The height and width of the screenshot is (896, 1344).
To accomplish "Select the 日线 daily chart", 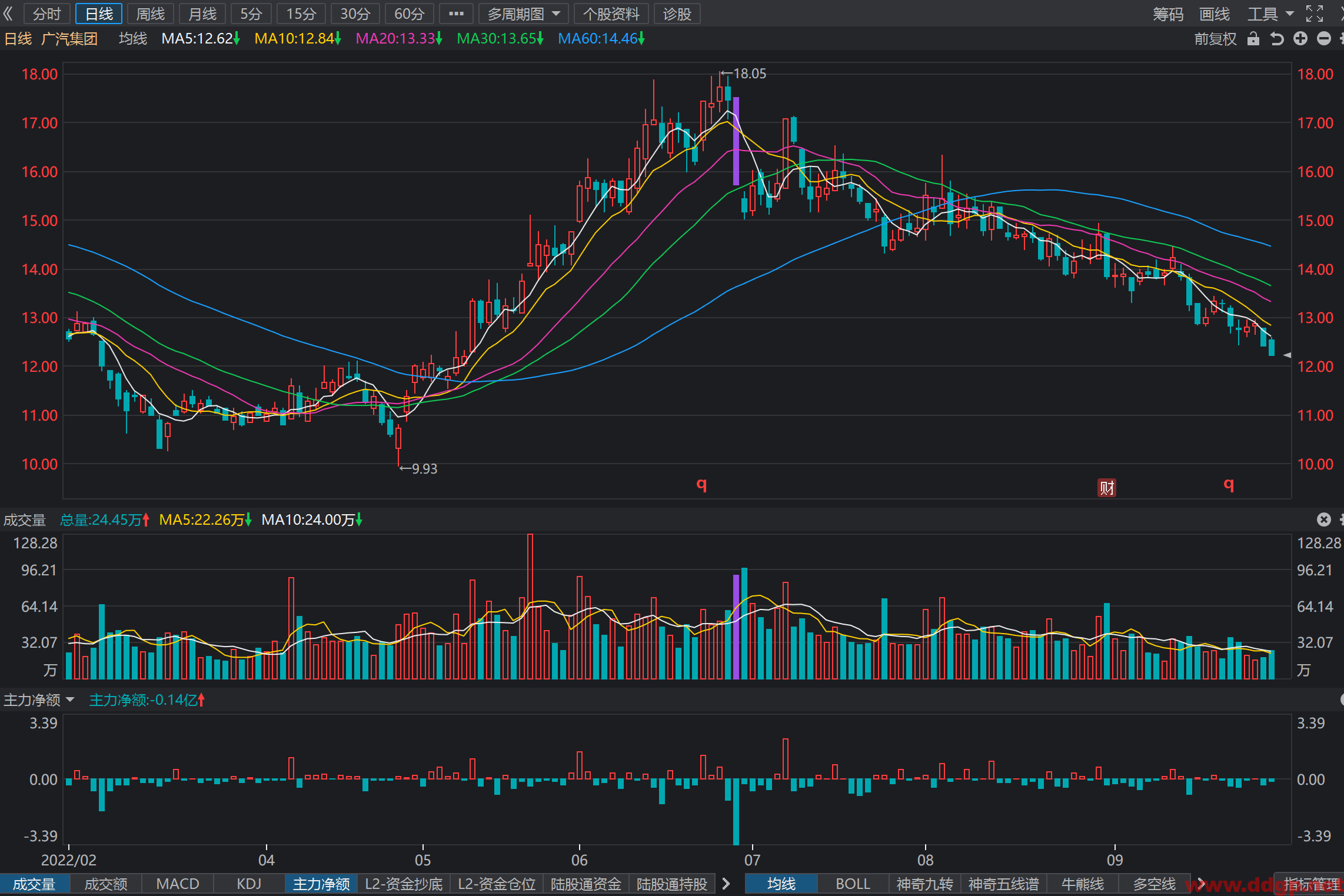I will [x=99, y=14].
